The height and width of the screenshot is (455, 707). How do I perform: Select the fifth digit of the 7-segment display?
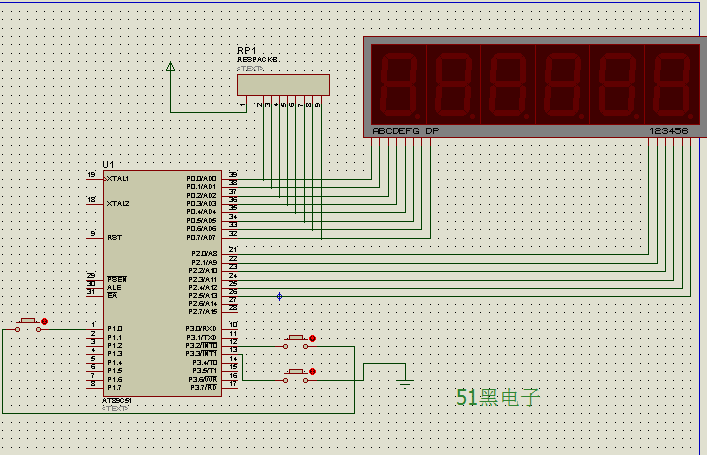617,84
